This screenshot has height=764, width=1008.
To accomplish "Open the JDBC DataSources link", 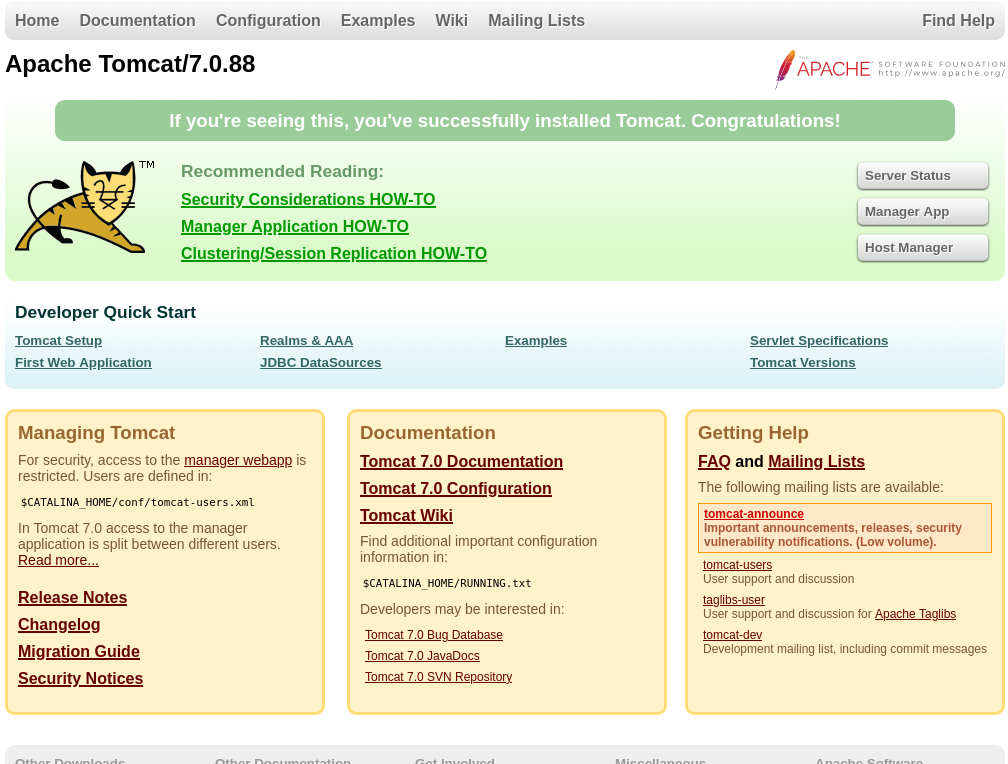I will [x=320, y=363].
